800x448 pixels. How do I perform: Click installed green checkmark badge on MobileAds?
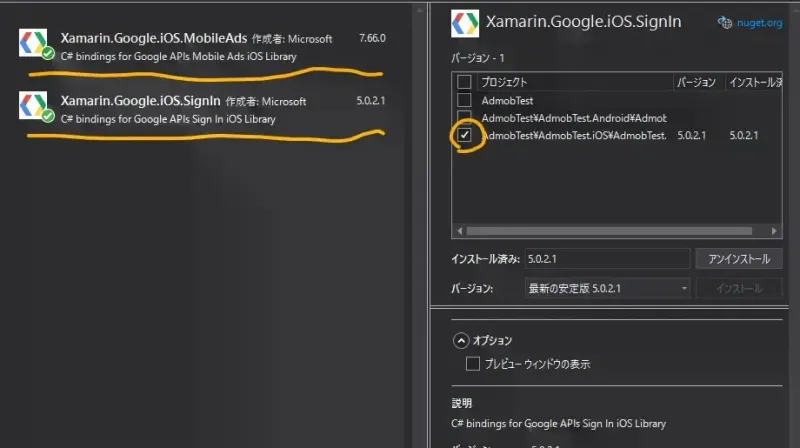pos(48,54)
